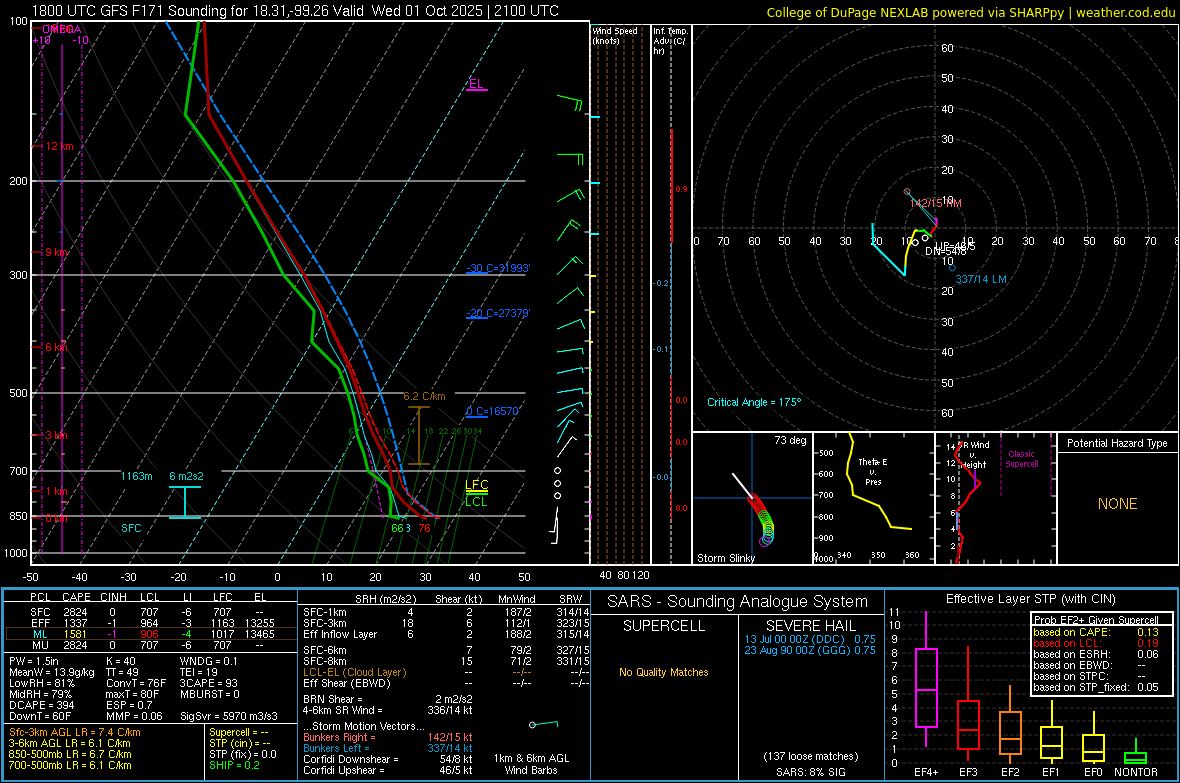Click the '13 Jul 00 00Z (DDC)' hail analogue
This screenshot has width=1180, height=783.
coord(810,638)
